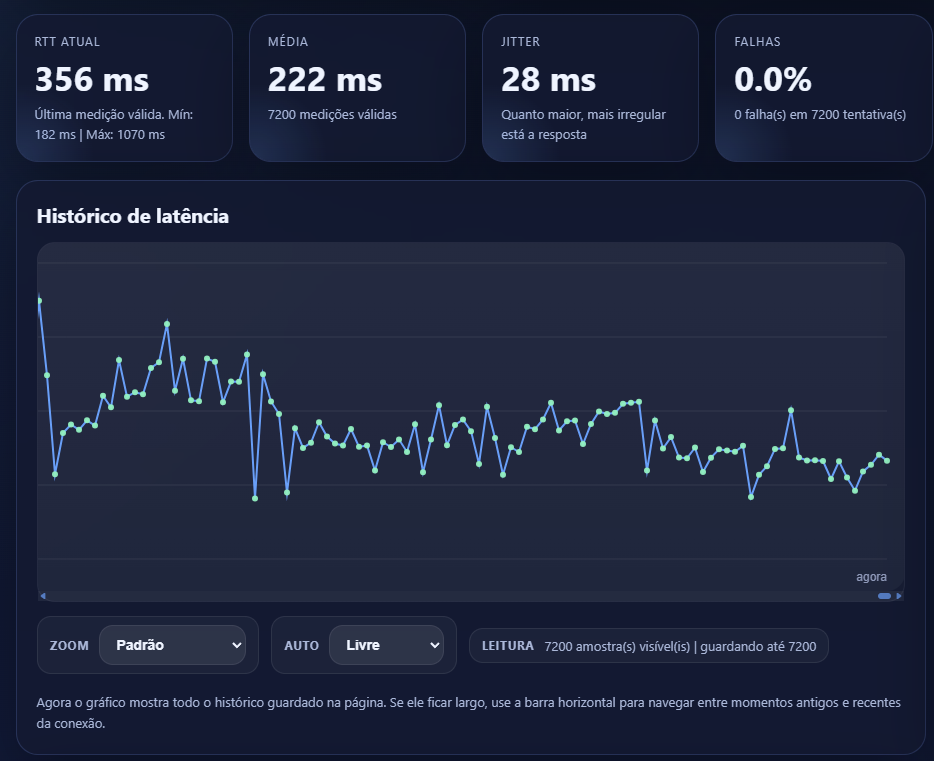
Task: Click the AUTO label text
Action: coord(301,646)
